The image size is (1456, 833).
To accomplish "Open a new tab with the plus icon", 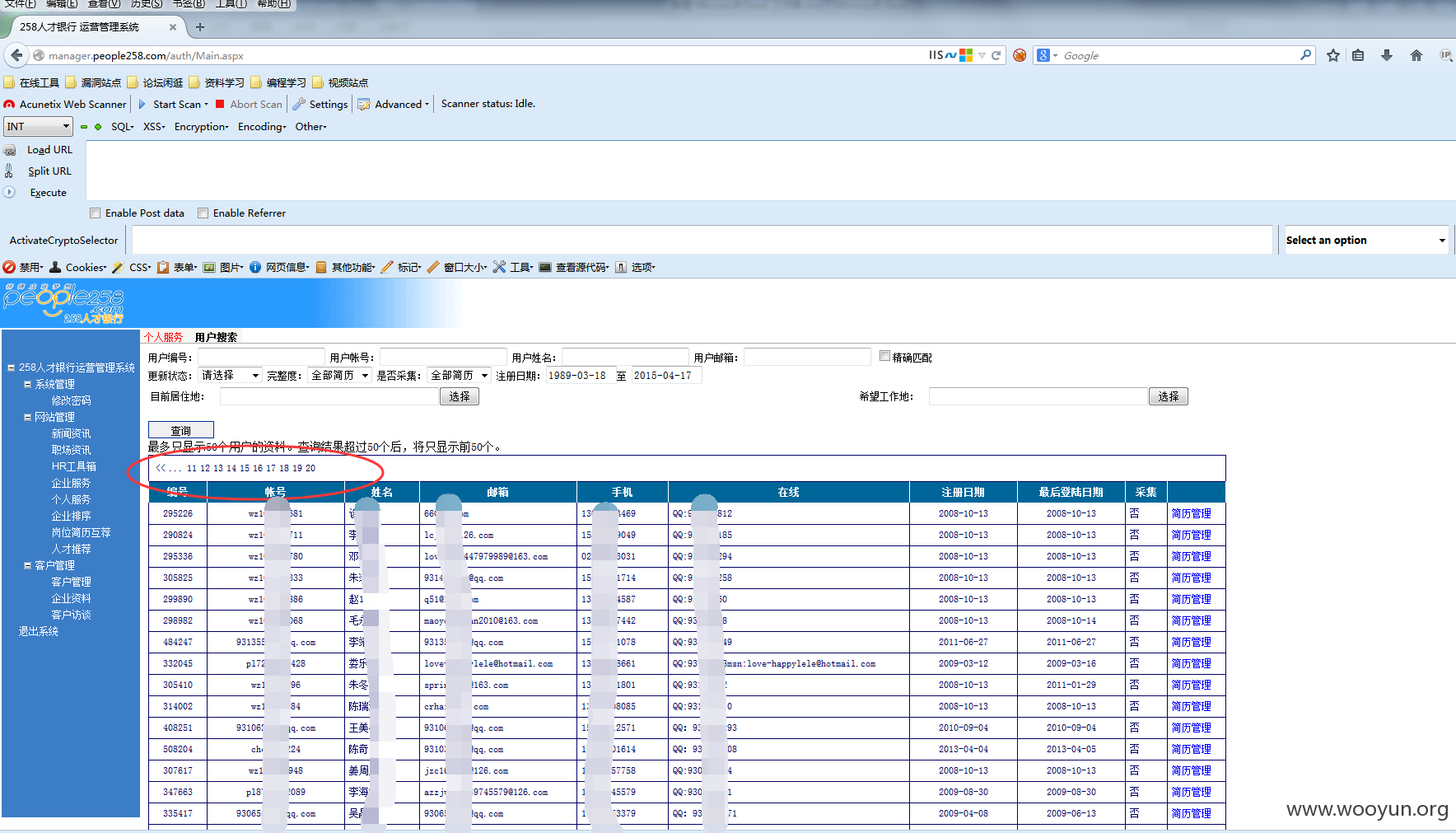I will pos(200,27).
